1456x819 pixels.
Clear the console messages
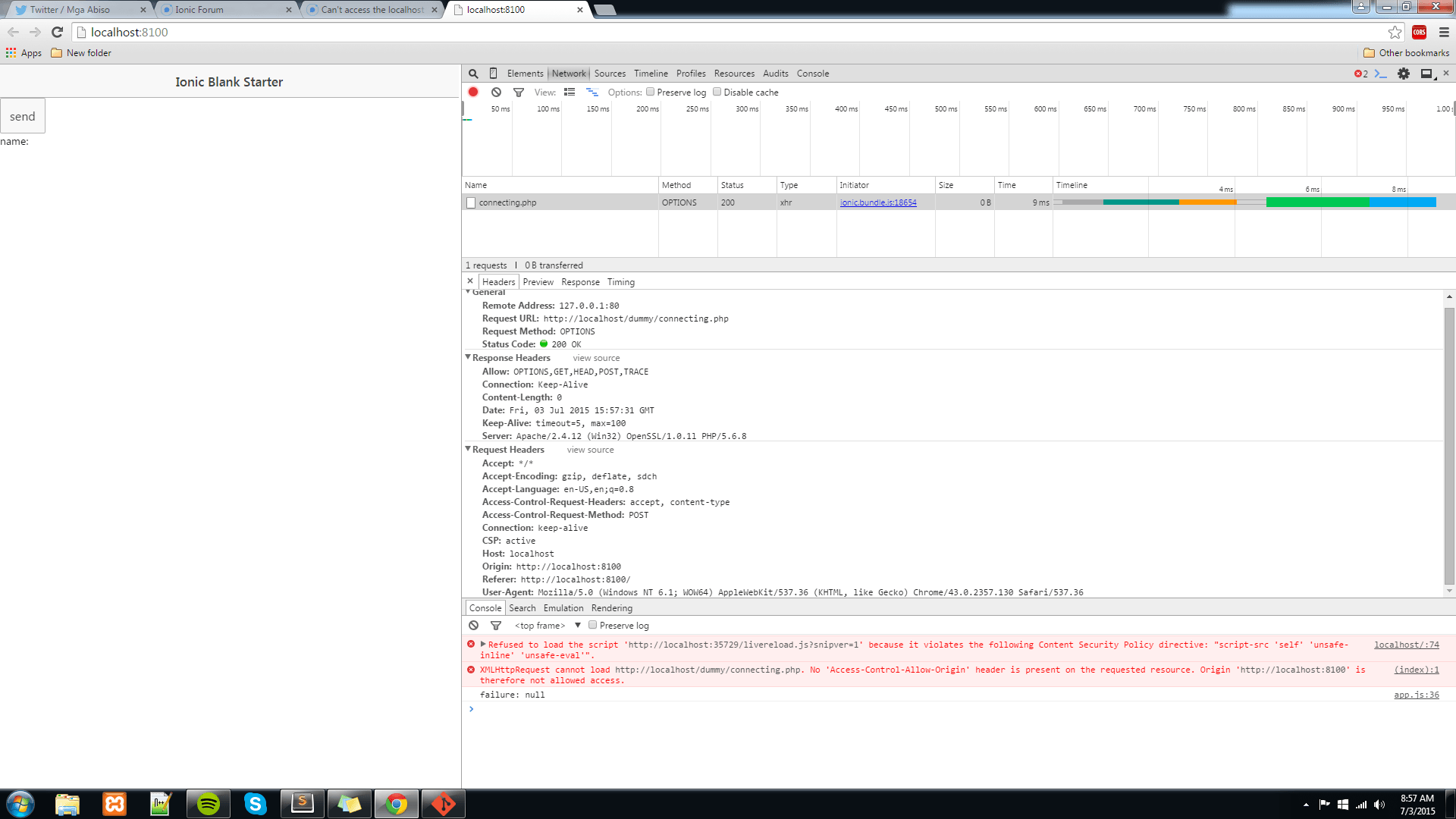[x=473, y=626]
